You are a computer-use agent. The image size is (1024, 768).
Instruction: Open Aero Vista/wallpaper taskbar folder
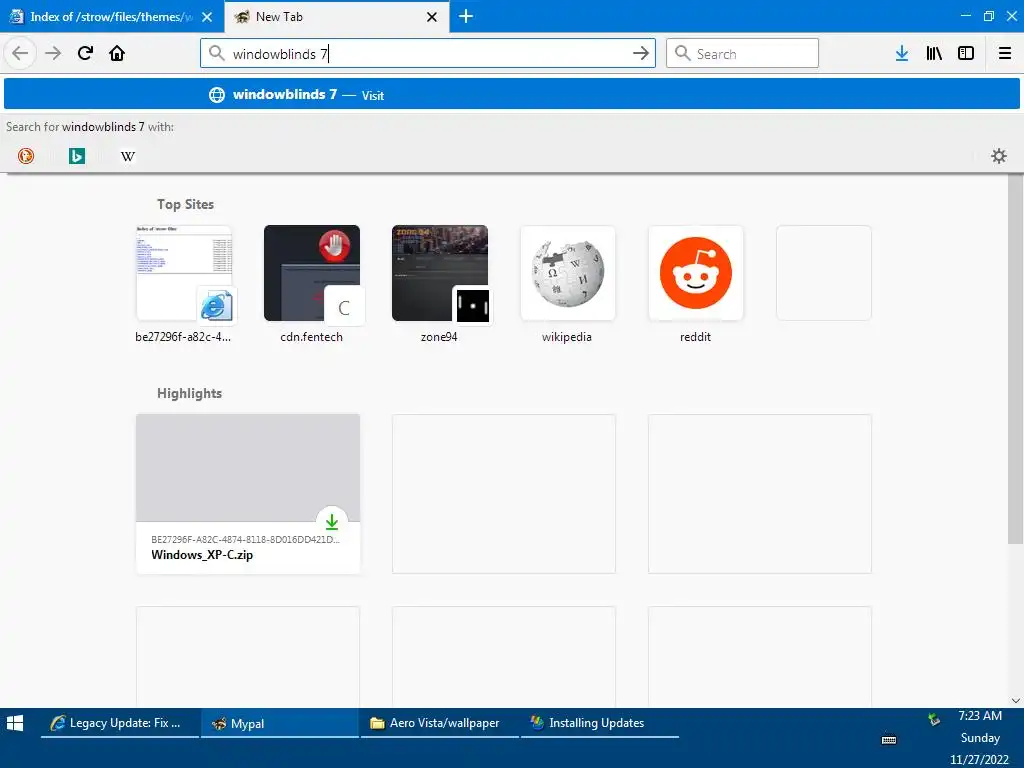tap(440, 723)
